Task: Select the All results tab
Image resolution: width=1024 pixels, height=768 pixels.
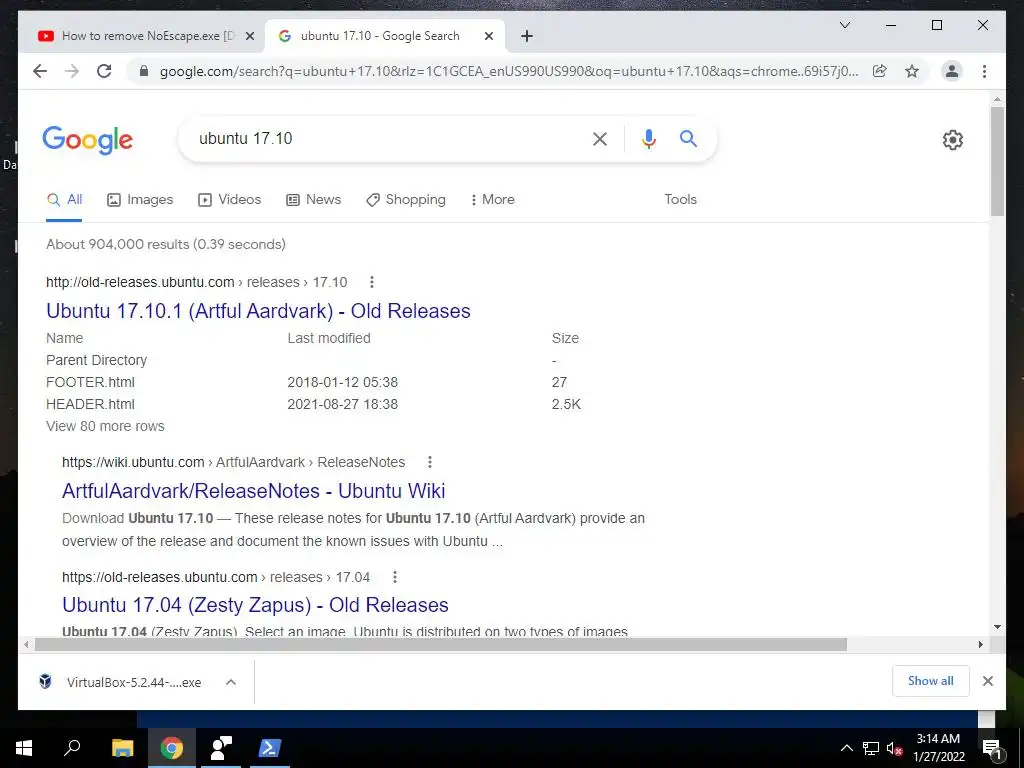Action: coord(64,200)
